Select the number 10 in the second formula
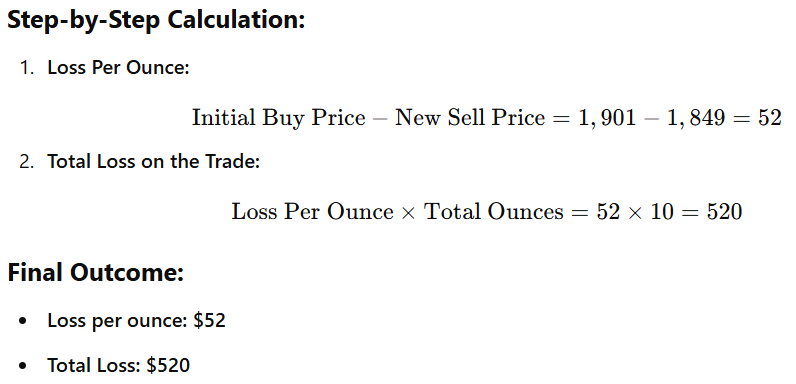 coord(660,212)
